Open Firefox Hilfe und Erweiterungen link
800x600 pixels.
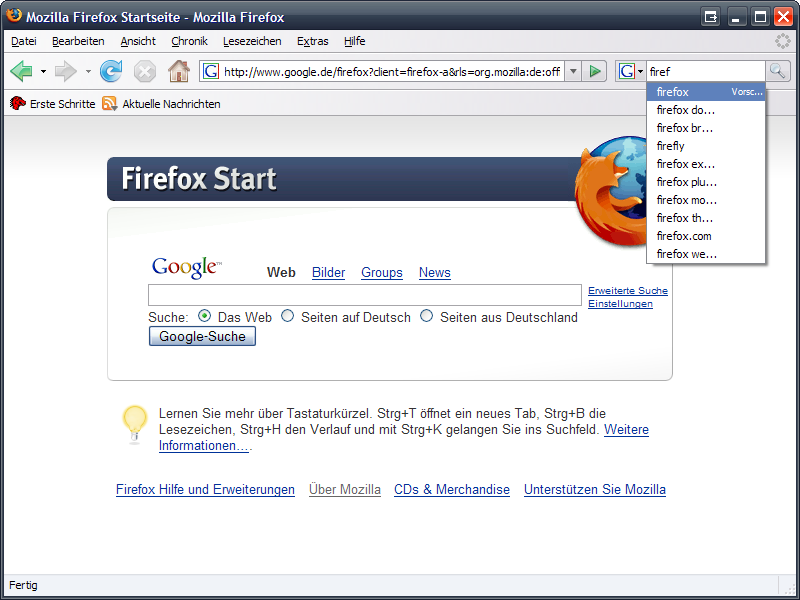point(205,489)
